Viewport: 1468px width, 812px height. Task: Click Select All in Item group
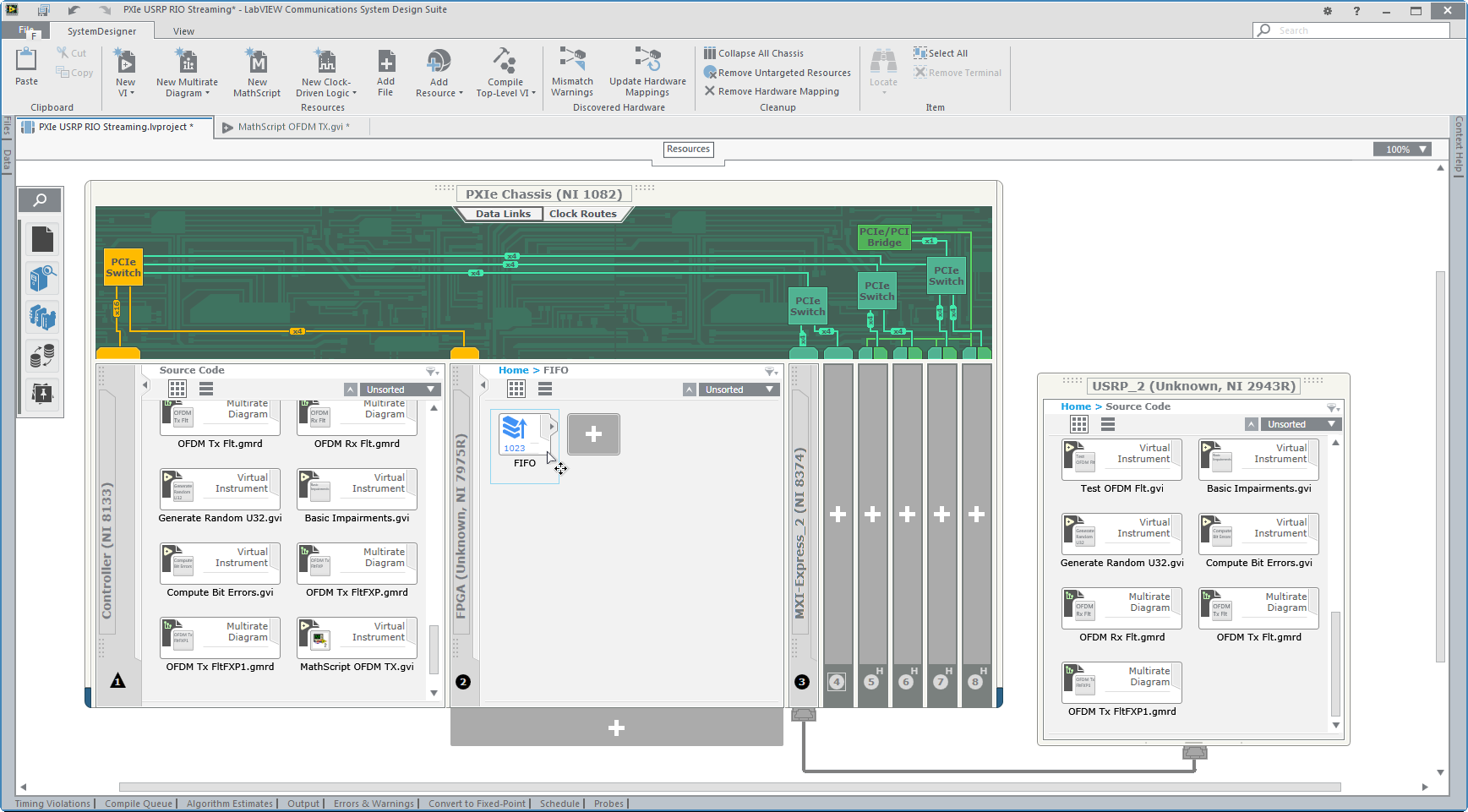click(x=941, y=53)
